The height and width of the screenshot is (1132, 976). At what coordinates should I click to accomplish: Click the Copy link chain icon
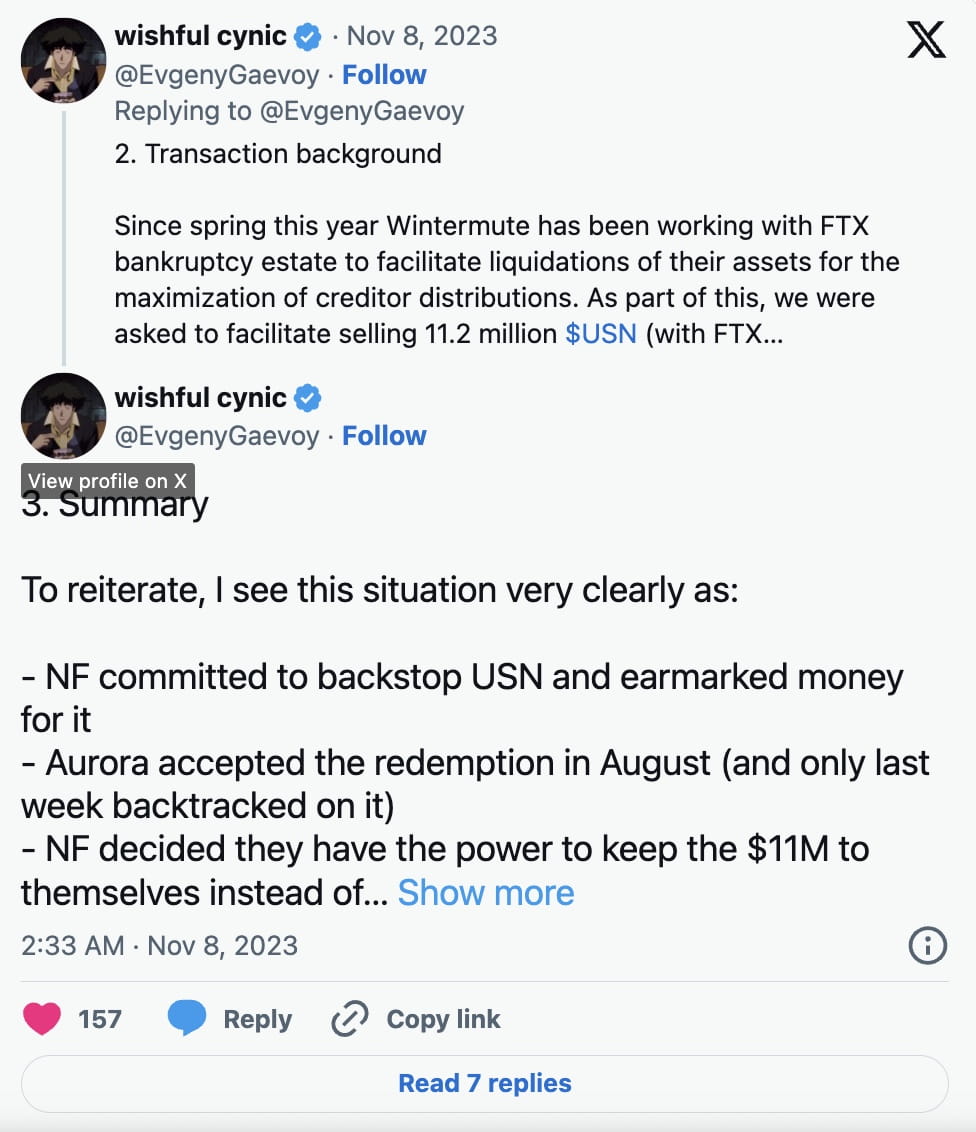[347, 1018]
